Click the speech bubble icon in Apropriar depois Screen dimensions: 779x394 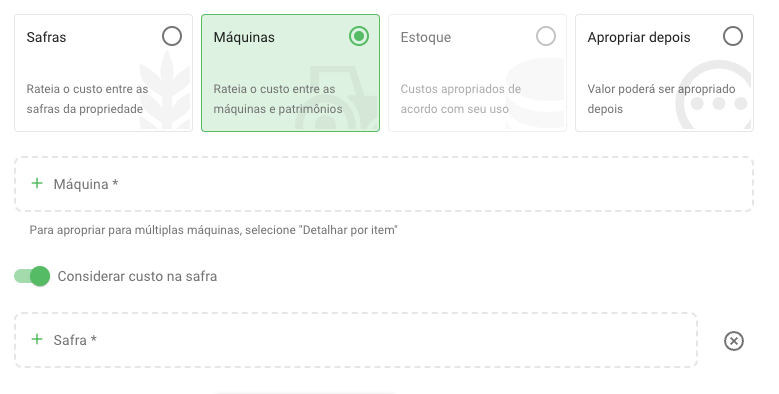[x=714, y=95]
